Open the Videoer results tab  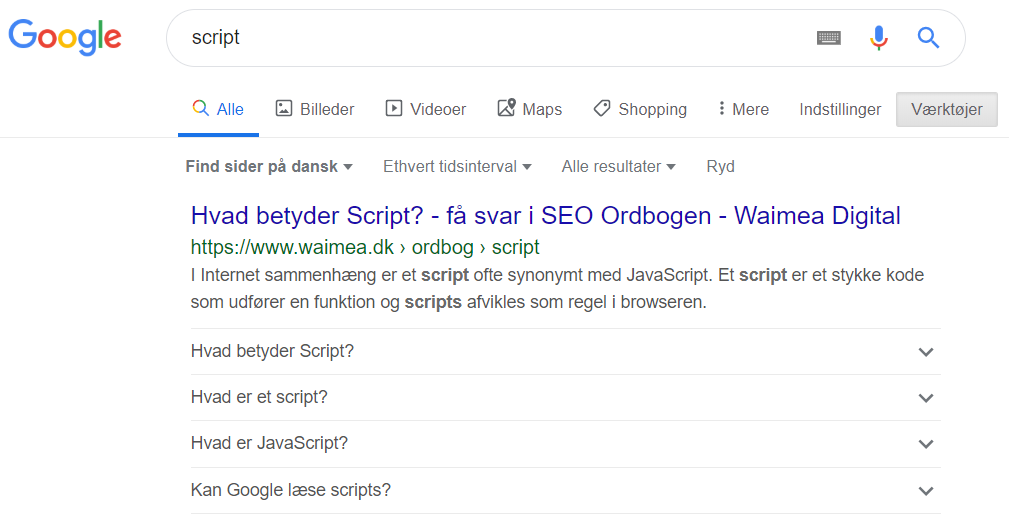coord(426,109)
